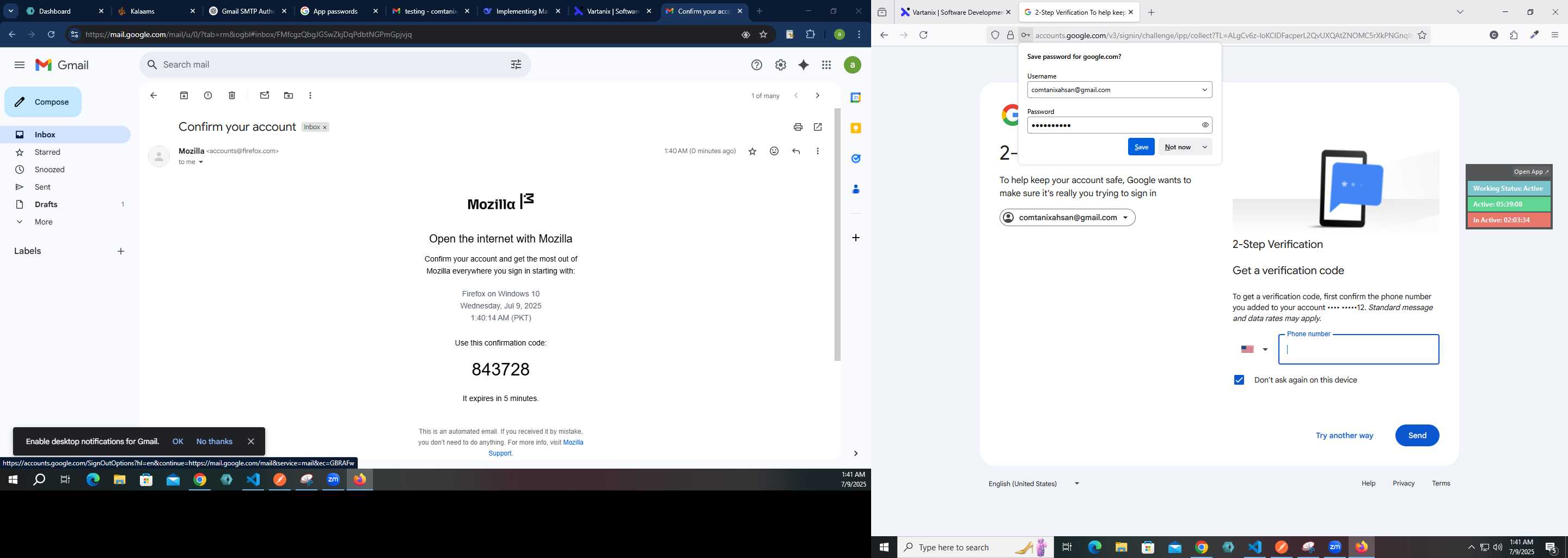Image resolution: width=1568 pixels, height=558 pixels.
Task: Open Google Keep side panel icon
Action: point(856,128)
